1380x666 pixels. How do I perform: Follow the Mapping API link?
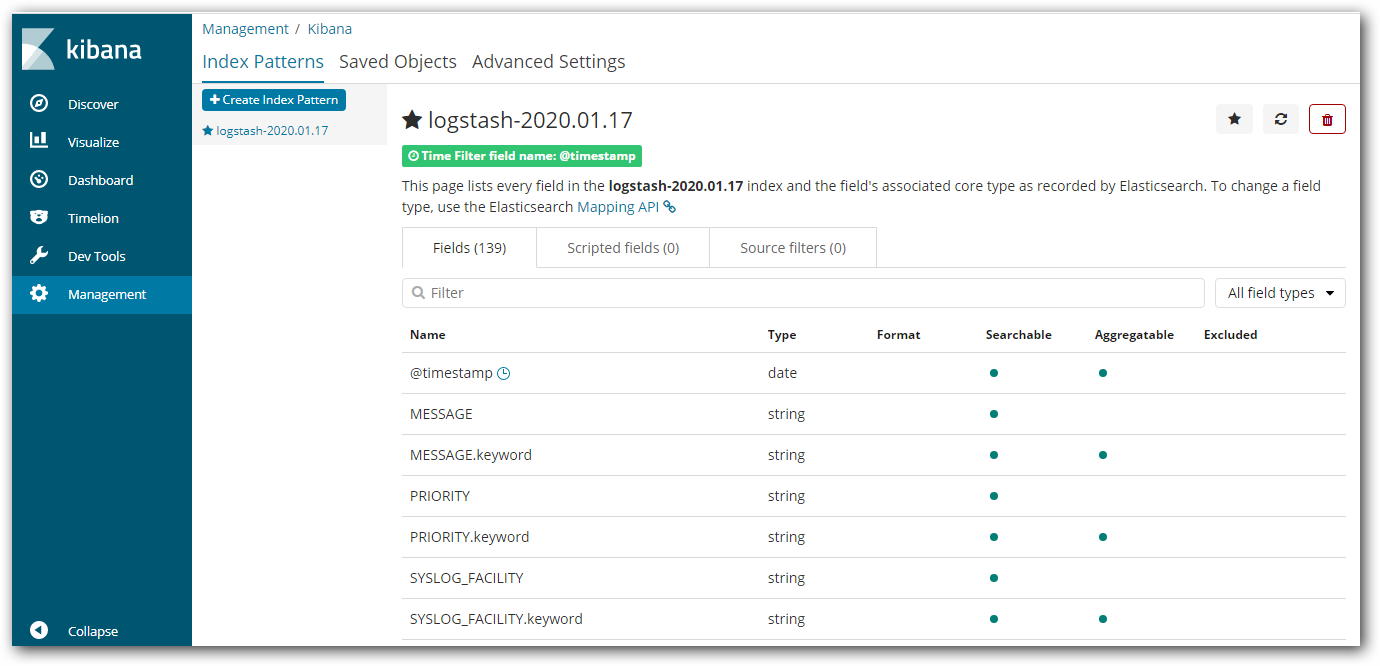[619, 207]
